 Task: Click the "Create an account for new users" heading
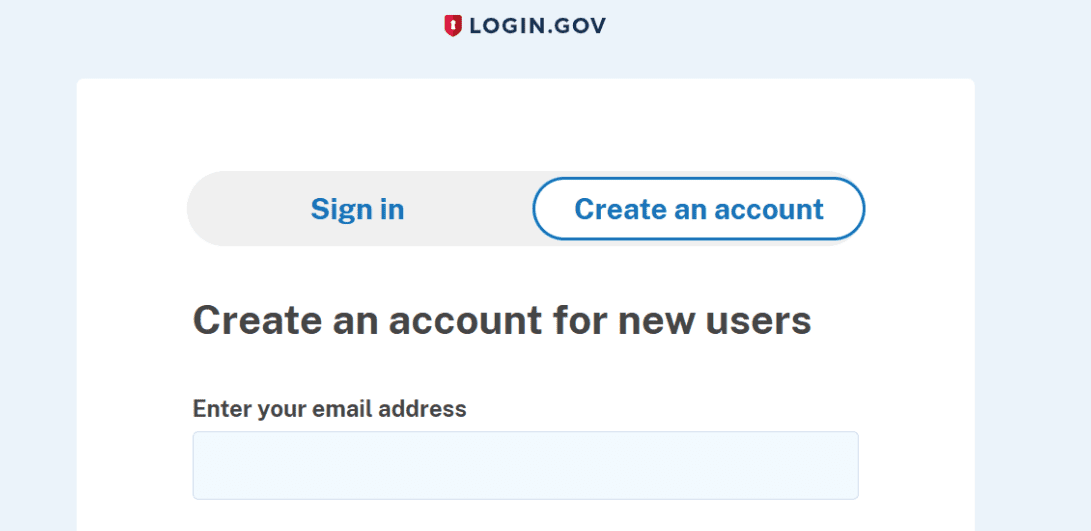tap(501, 321)
